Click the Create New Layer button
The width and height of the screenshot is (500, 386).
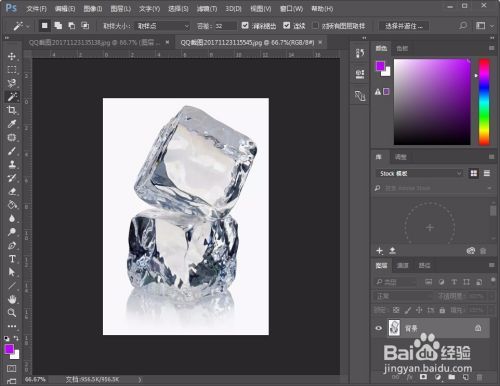coord(465,377)
